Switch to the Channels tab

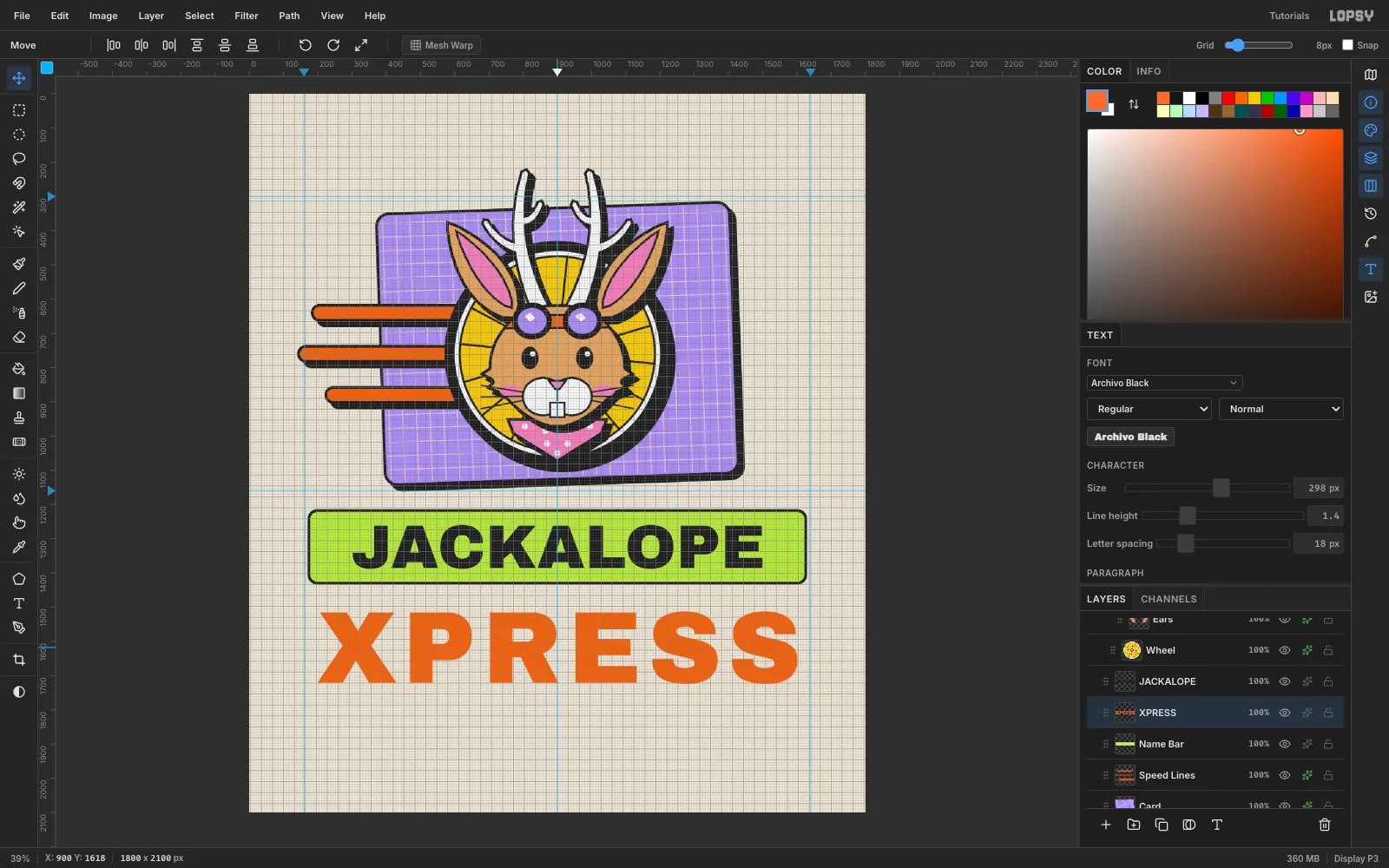point(1168,599)
